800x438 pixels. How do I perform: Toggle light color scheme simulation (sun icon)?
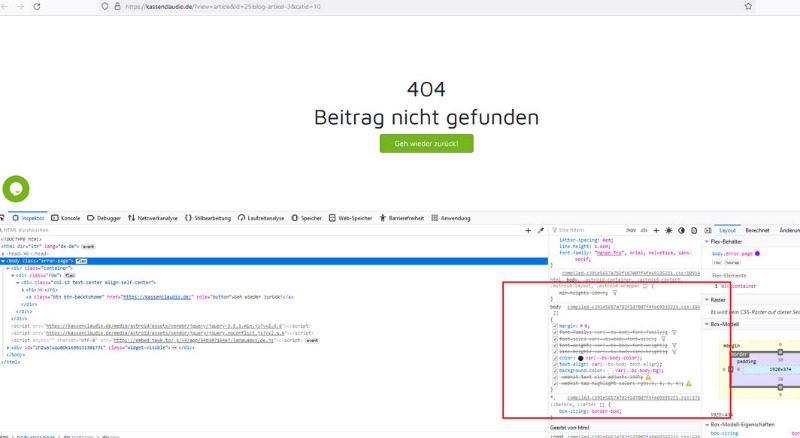click(x=669, y=230)
